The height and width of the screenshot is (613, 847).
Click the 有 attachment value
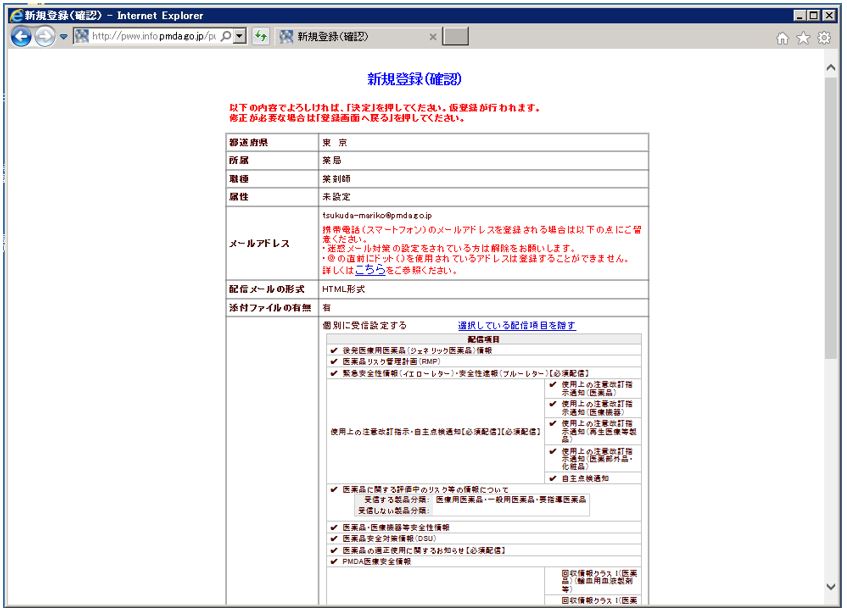click(x=326, y=307)
